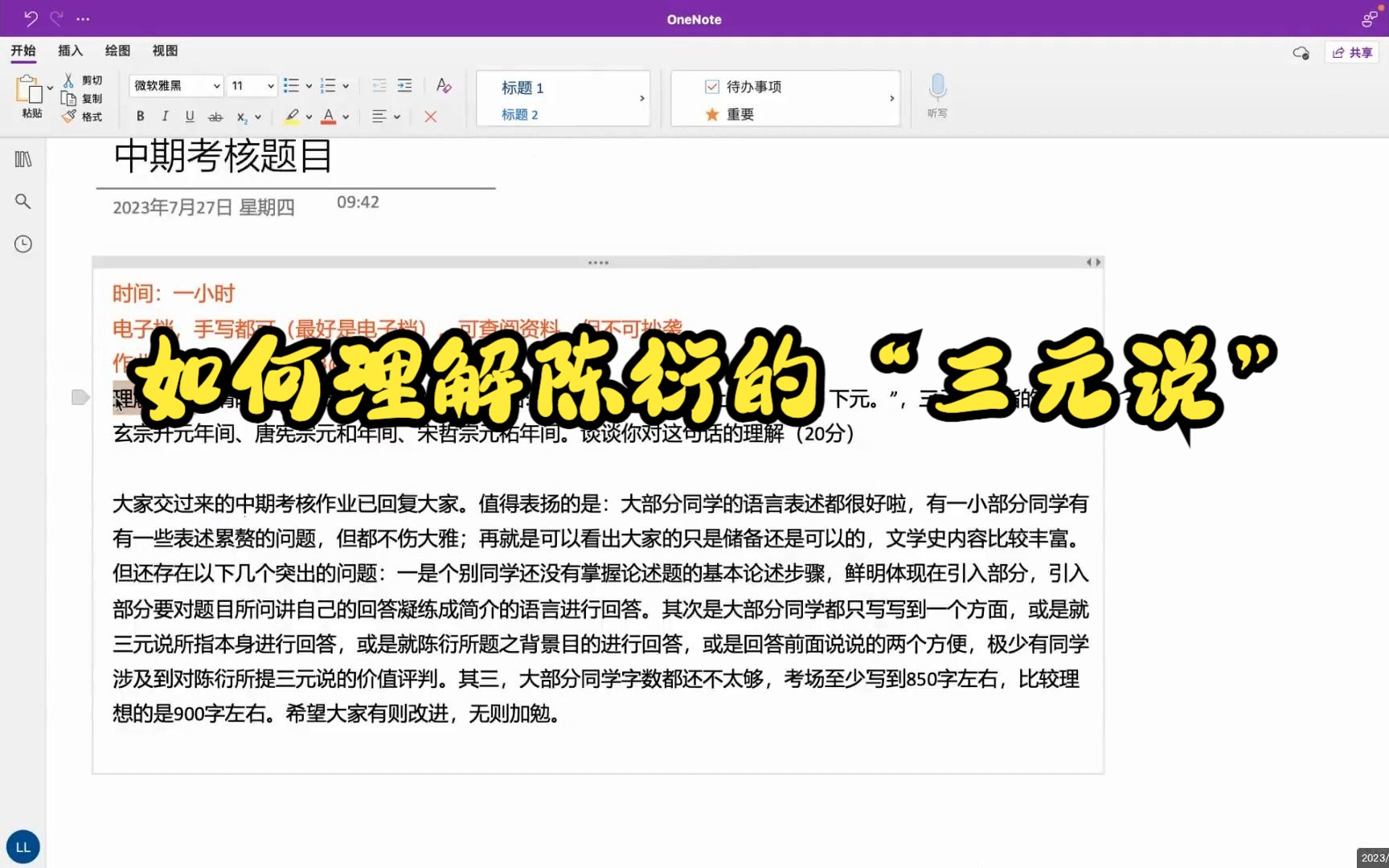Click the Redo arrow in title bar
Screen dimensions: 1389x868
56,18
